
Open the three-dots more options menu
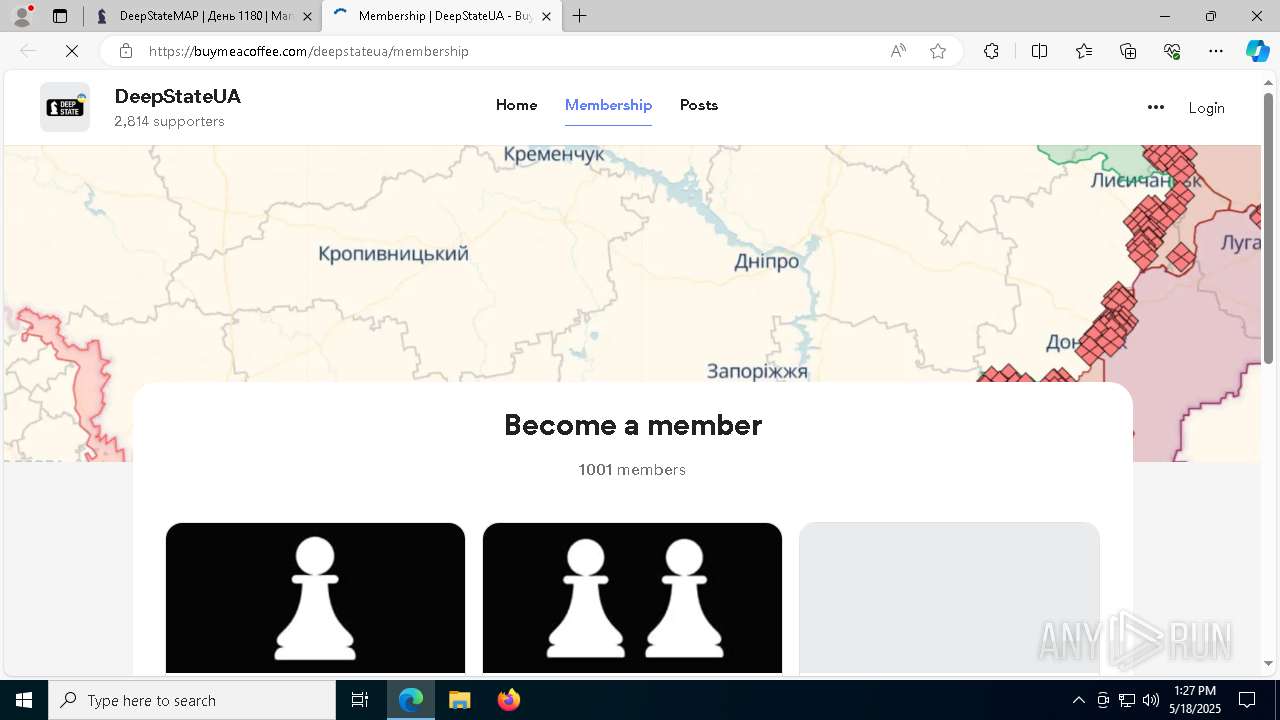tap(1156, 108)
